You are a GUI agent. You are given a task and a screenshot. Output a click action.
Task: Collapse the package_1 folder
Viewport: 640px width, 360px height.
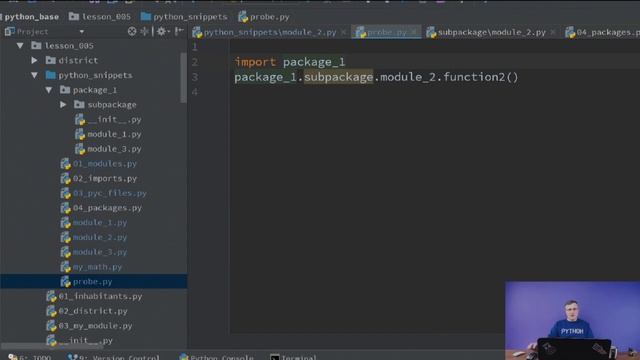(x=49, y=90)
